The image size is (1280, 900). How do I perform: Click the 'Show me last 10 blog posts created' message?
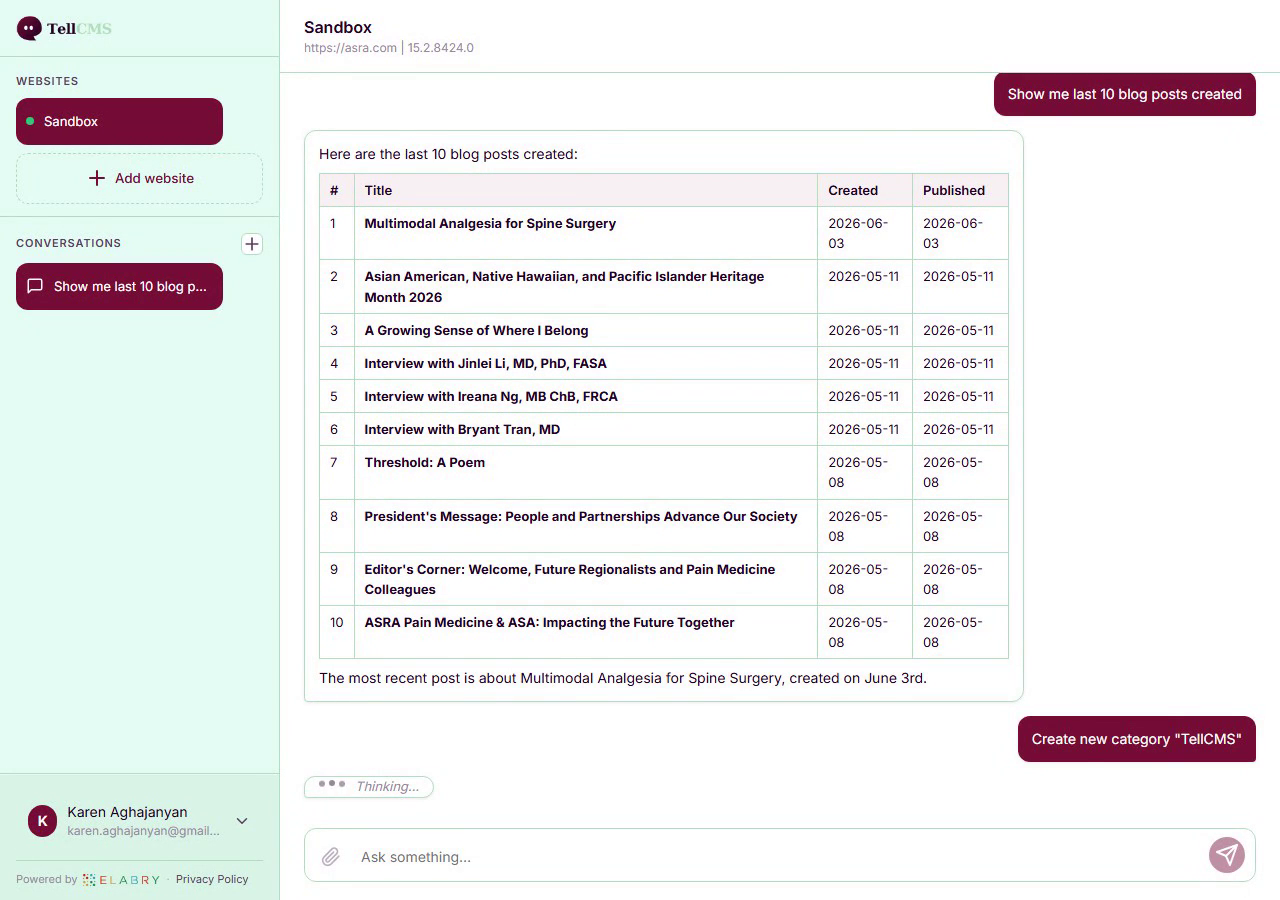1125,94
